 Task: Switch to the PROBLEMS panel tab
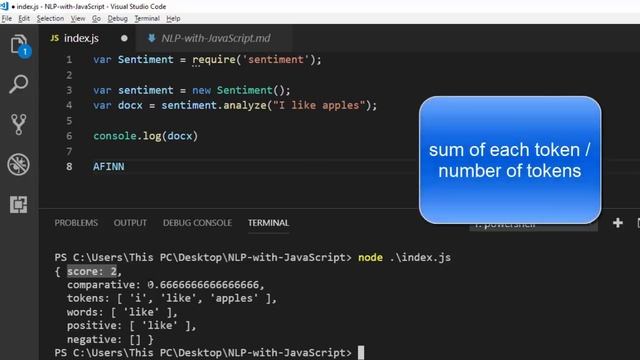[x=76, y=223]
